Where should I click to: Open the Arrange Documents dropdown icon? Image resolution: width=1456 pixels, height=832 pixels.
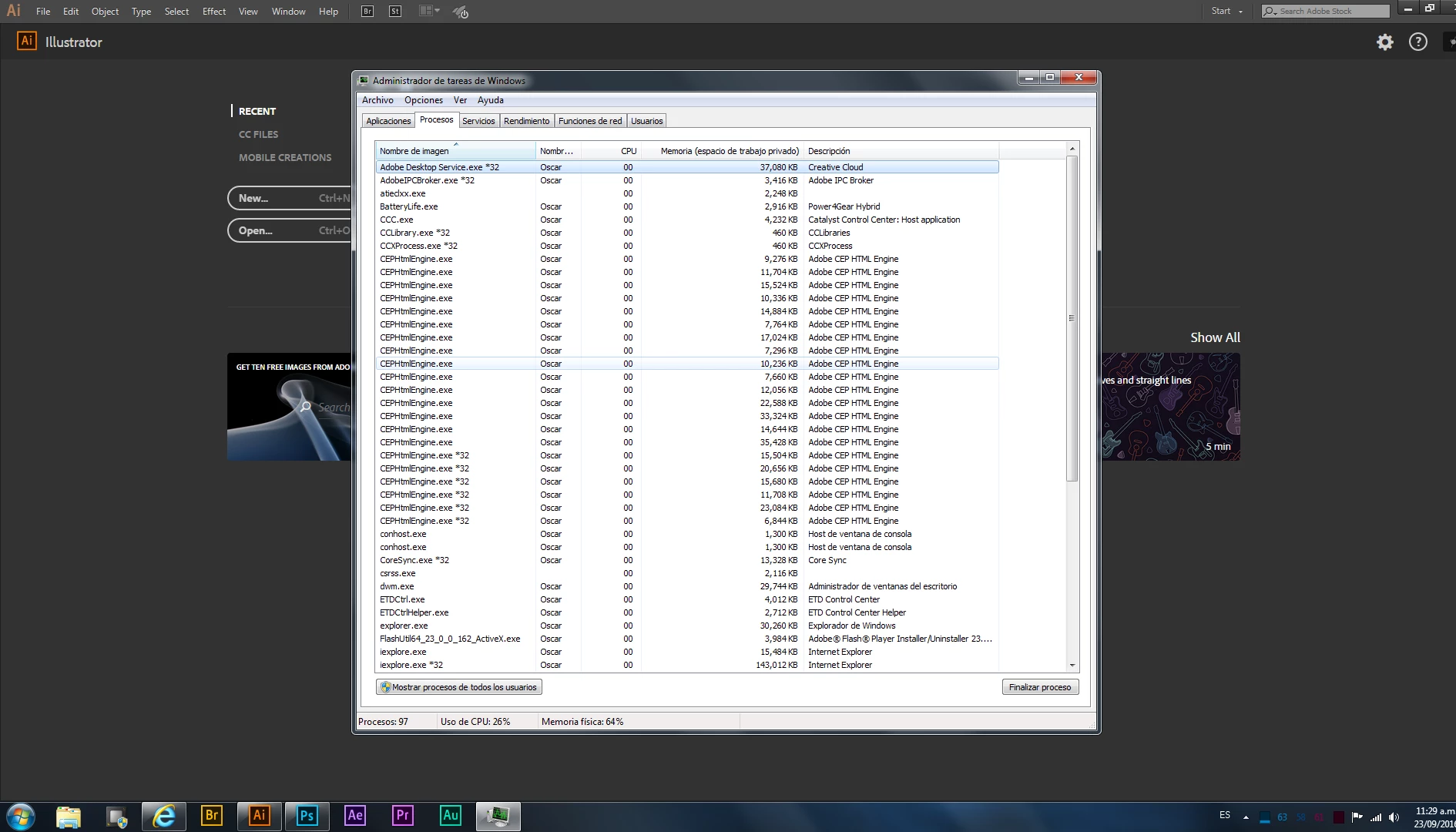click(x=429, y=12)
